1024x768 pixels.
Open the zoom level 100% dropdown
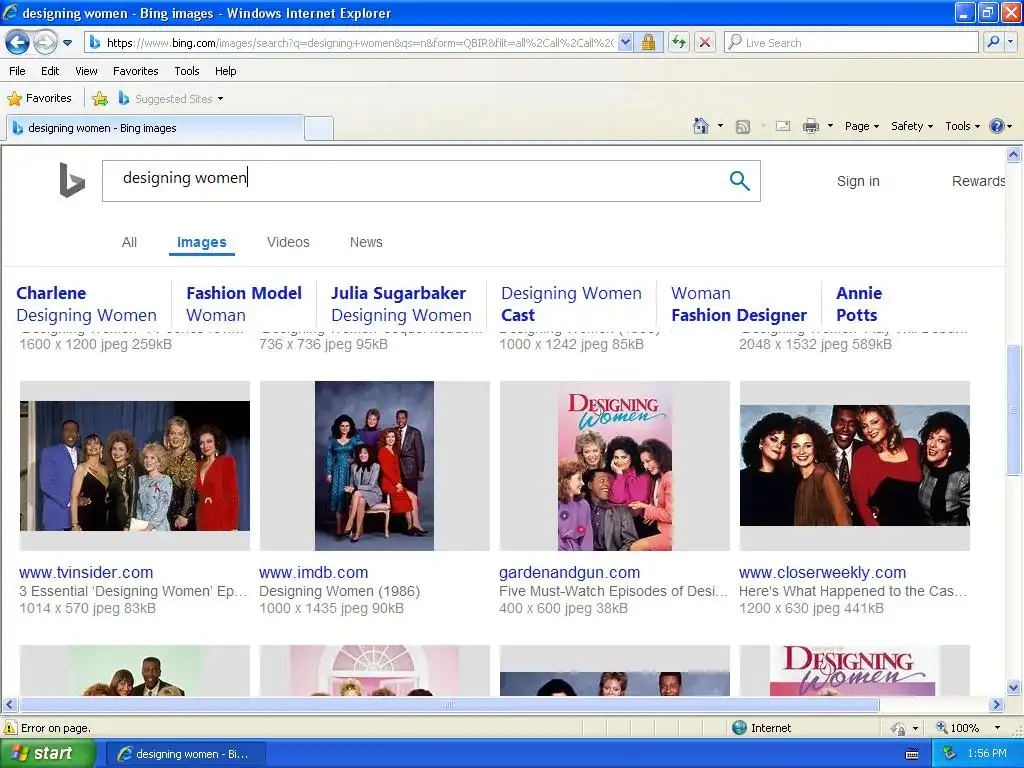click(997, 728)
